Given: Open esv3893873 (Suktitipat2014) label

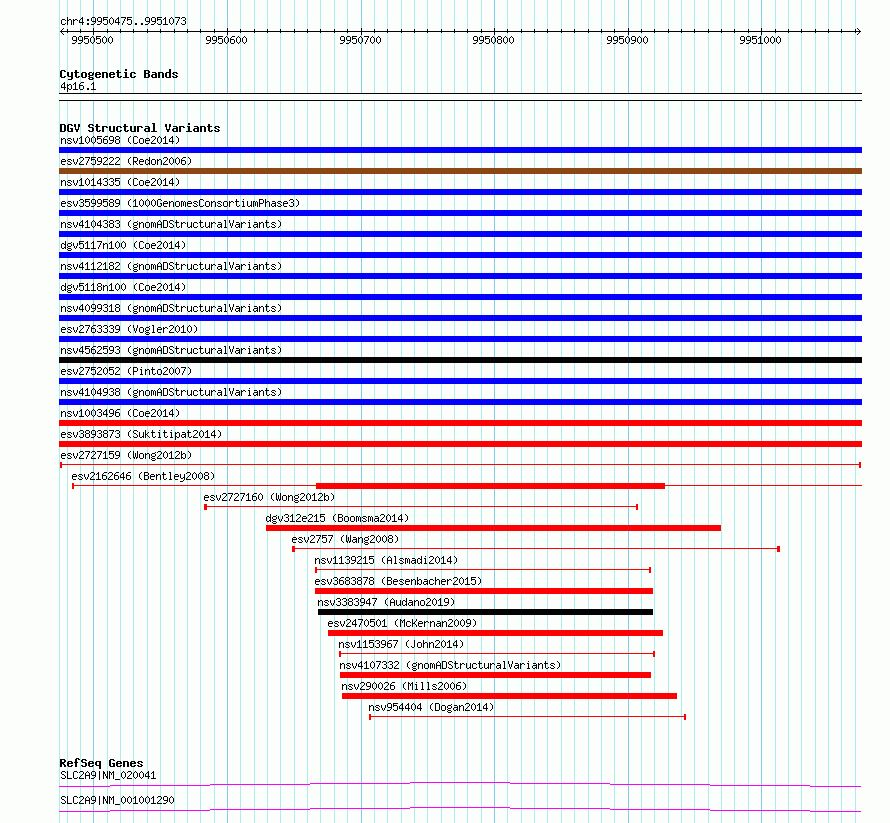Looking at the screenshot, I should [x=141, y=434].
